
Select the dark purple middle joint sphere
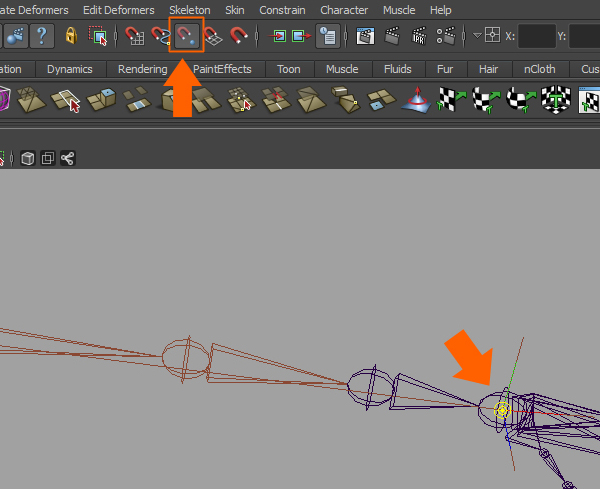click(x=370, y=386)
